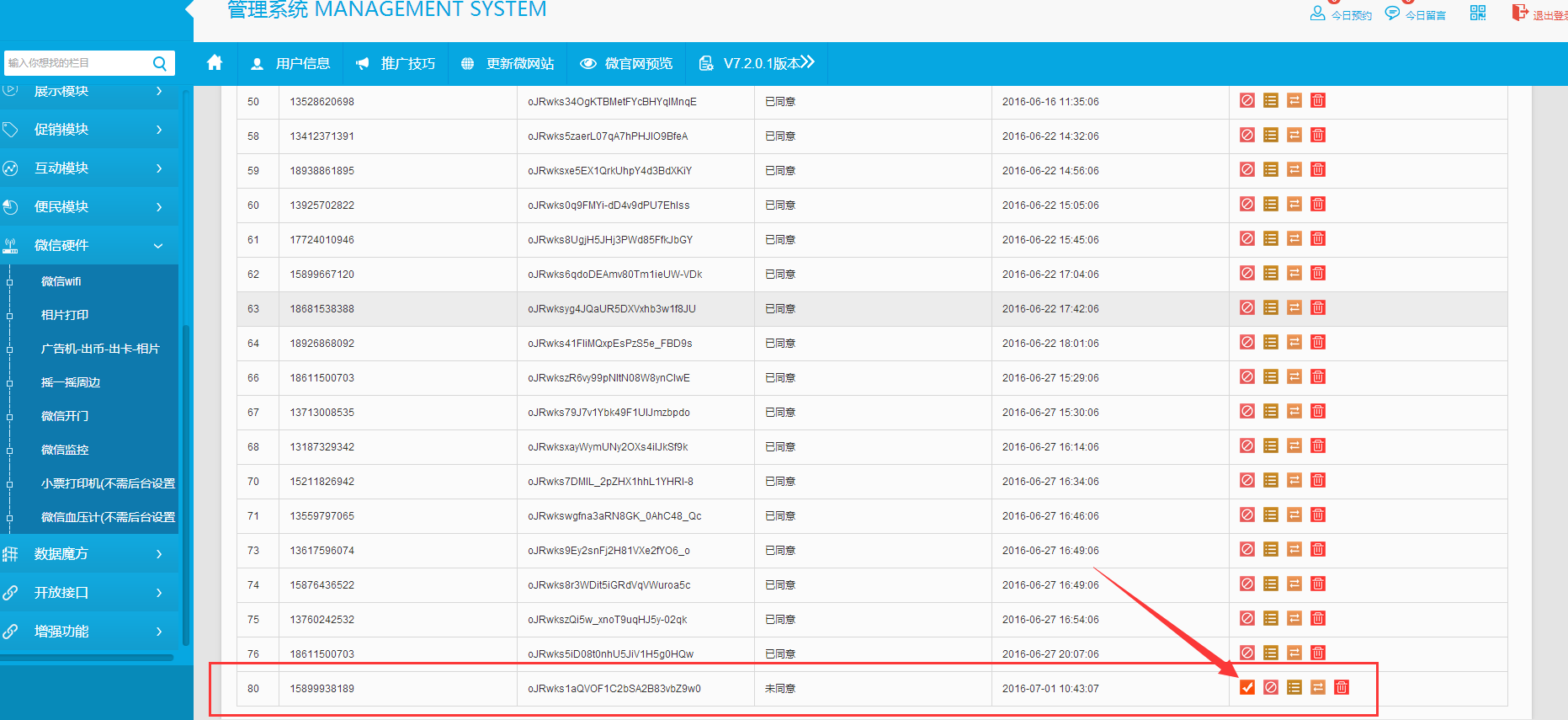This screenshot has width=1568, height=720.
Task: Click the forbid icon in row 50
Action: pyautogui.click(x=1247, y=100)
